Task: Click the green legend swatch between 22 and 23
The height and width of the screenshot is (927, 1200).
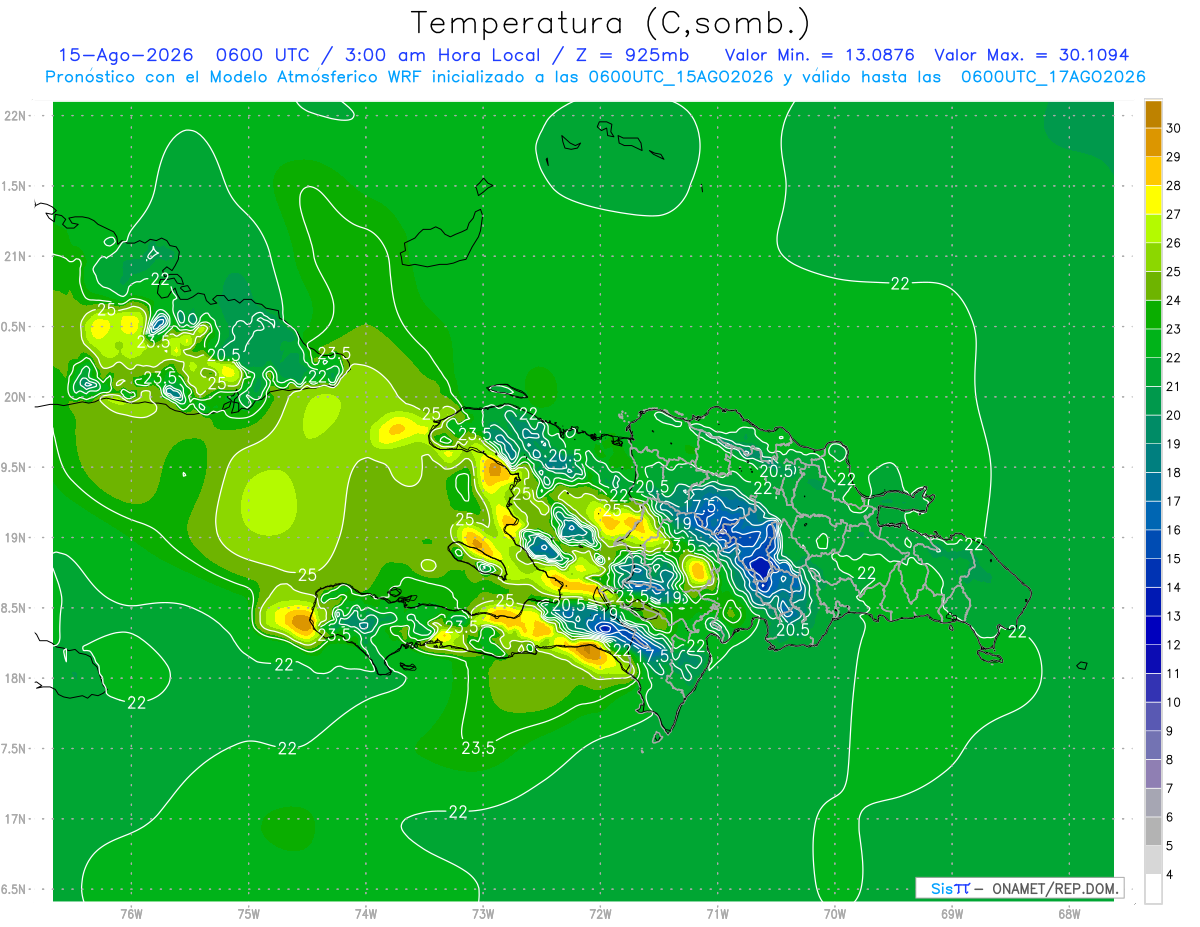Action: click(1153, 344)
